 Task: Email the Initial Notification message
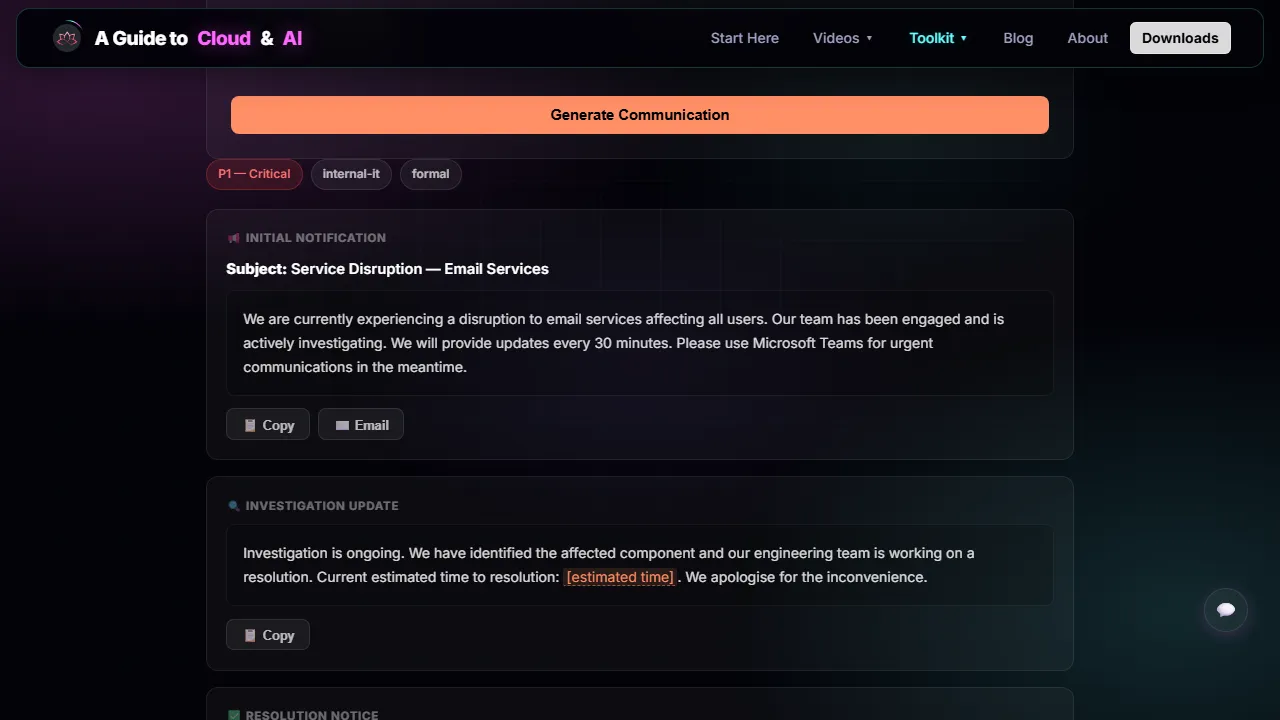click(x=361, y=425)
